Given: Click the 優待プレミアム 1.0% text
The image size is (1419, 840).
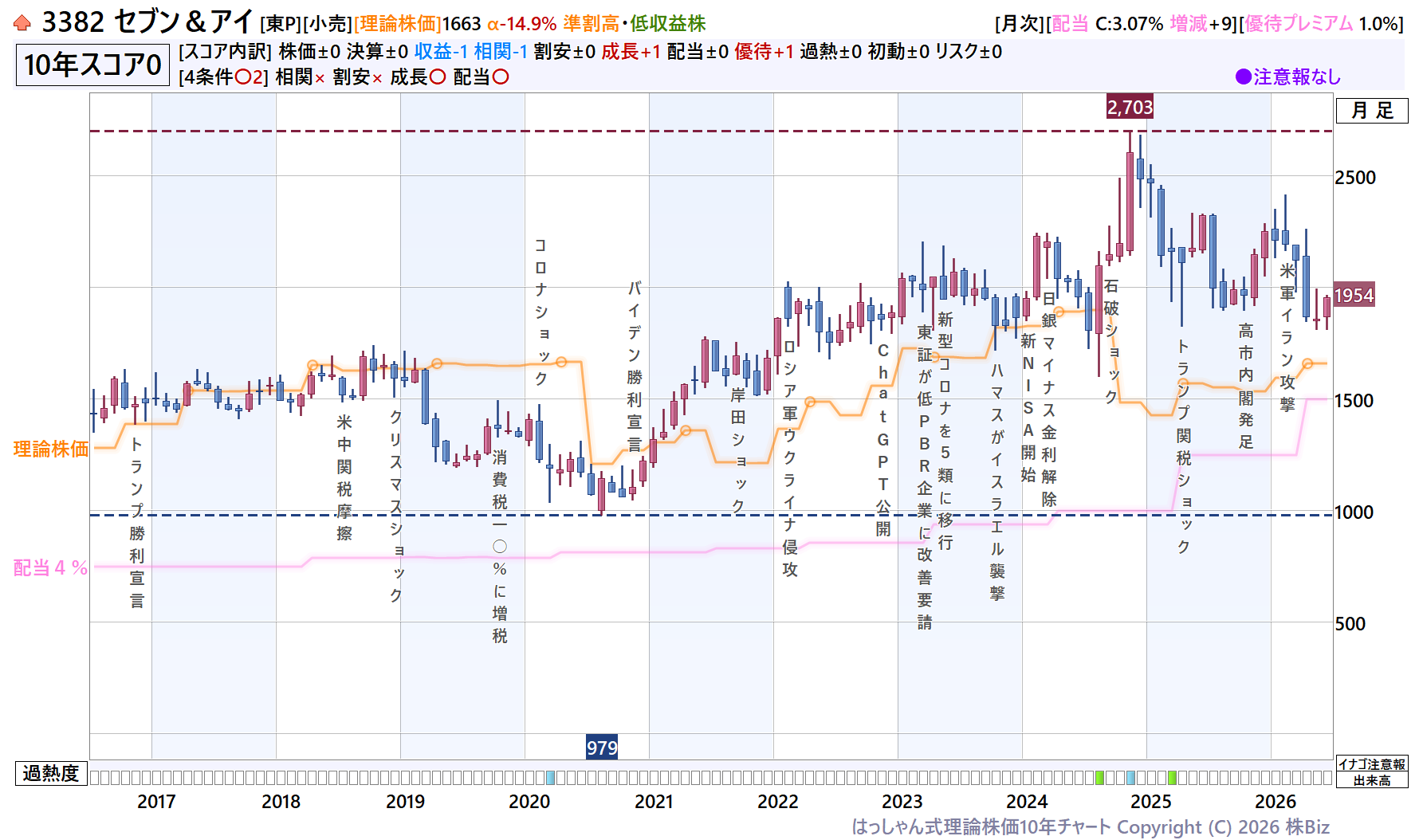Looking at the screenshot, I should (x=1322, y=24).
